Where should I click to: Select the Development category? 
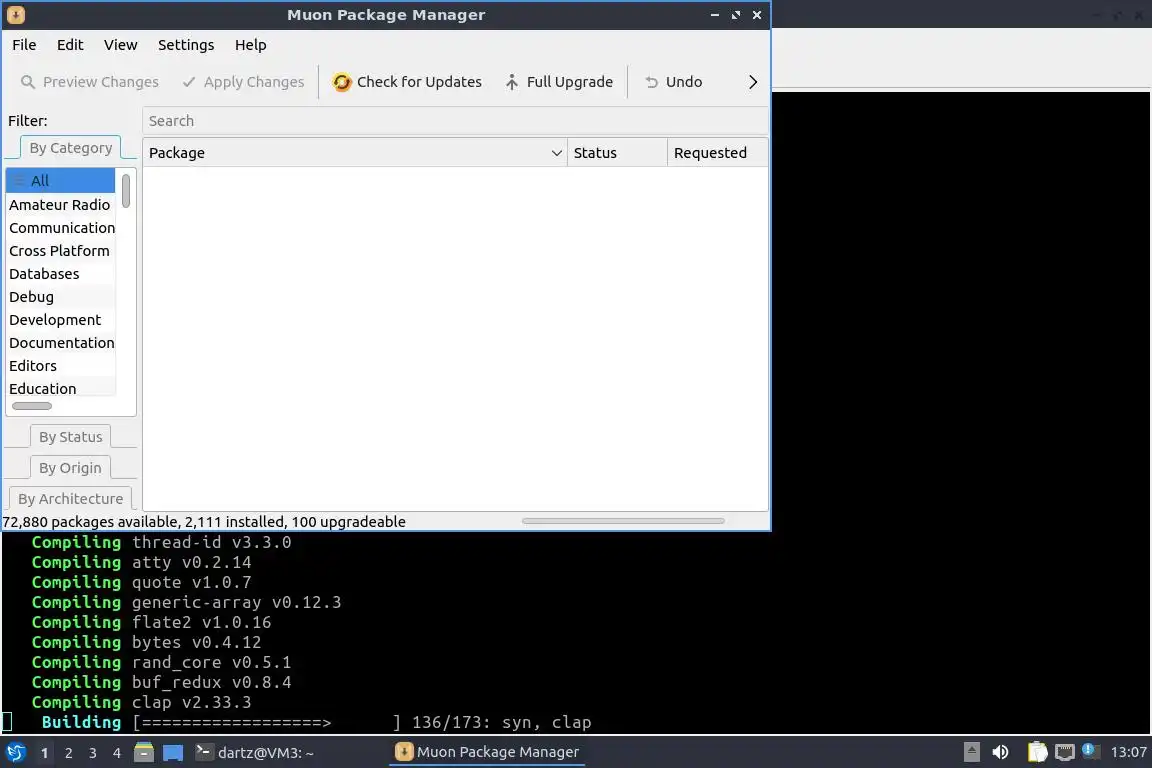(60, 320)
